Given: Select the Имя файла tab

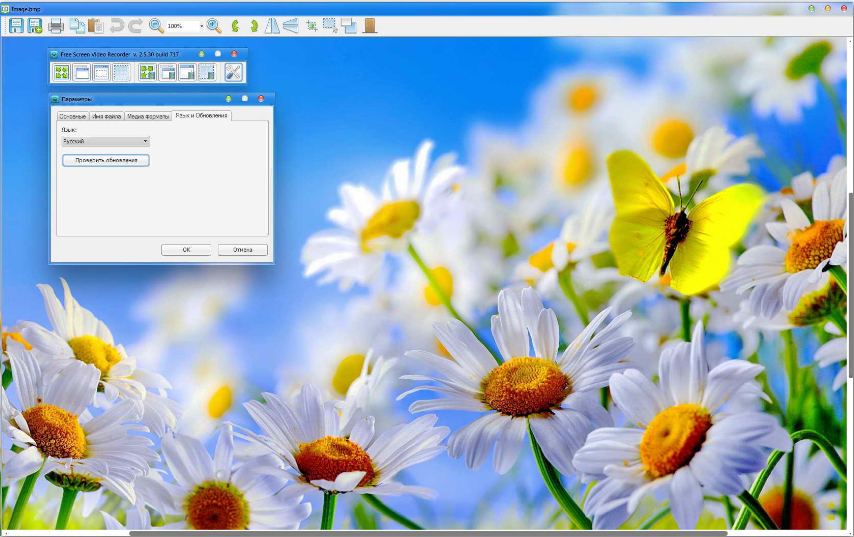Looking at the screenshot, I should pyautogui.click(x=107, y=116).
